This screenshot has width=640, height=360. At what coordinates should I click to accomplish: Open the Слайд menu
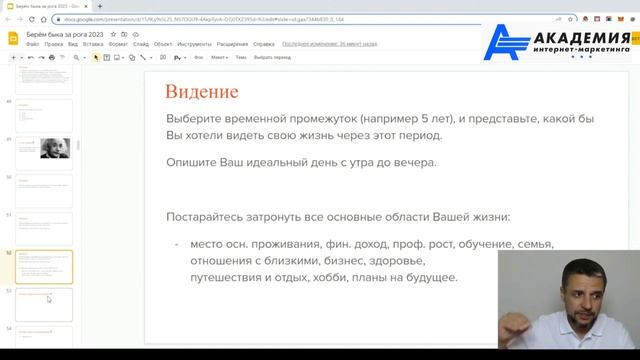[x=141, y=44]
